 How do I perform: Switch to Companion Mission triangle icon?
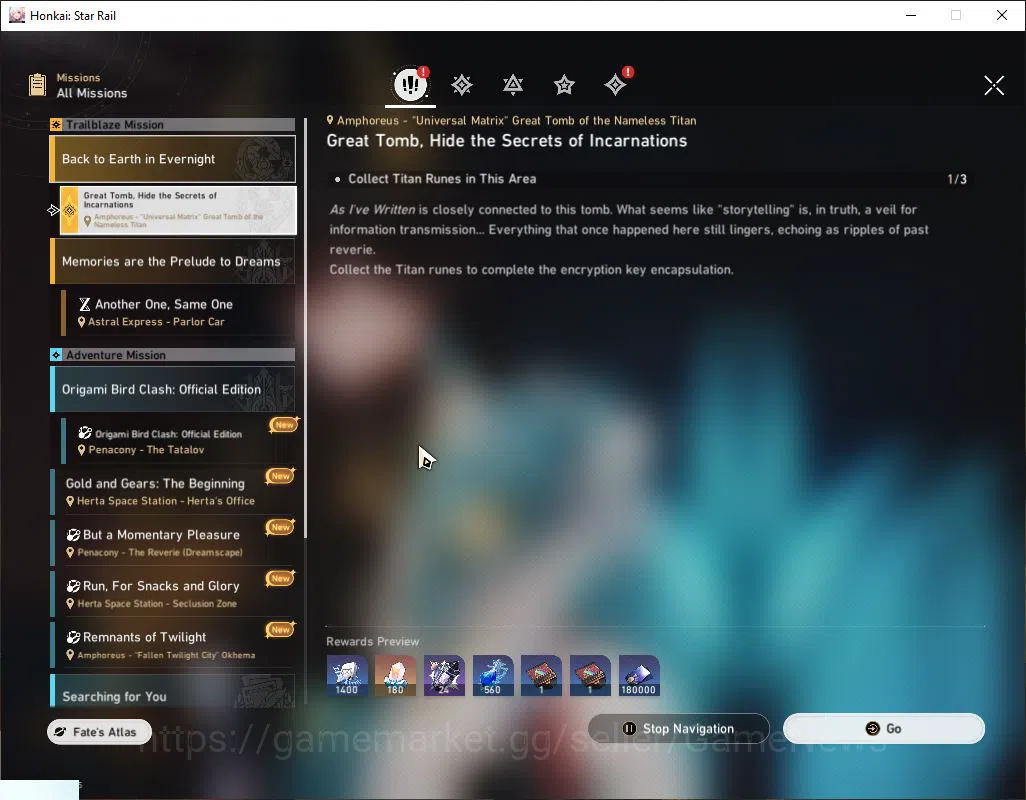[513, 85]
